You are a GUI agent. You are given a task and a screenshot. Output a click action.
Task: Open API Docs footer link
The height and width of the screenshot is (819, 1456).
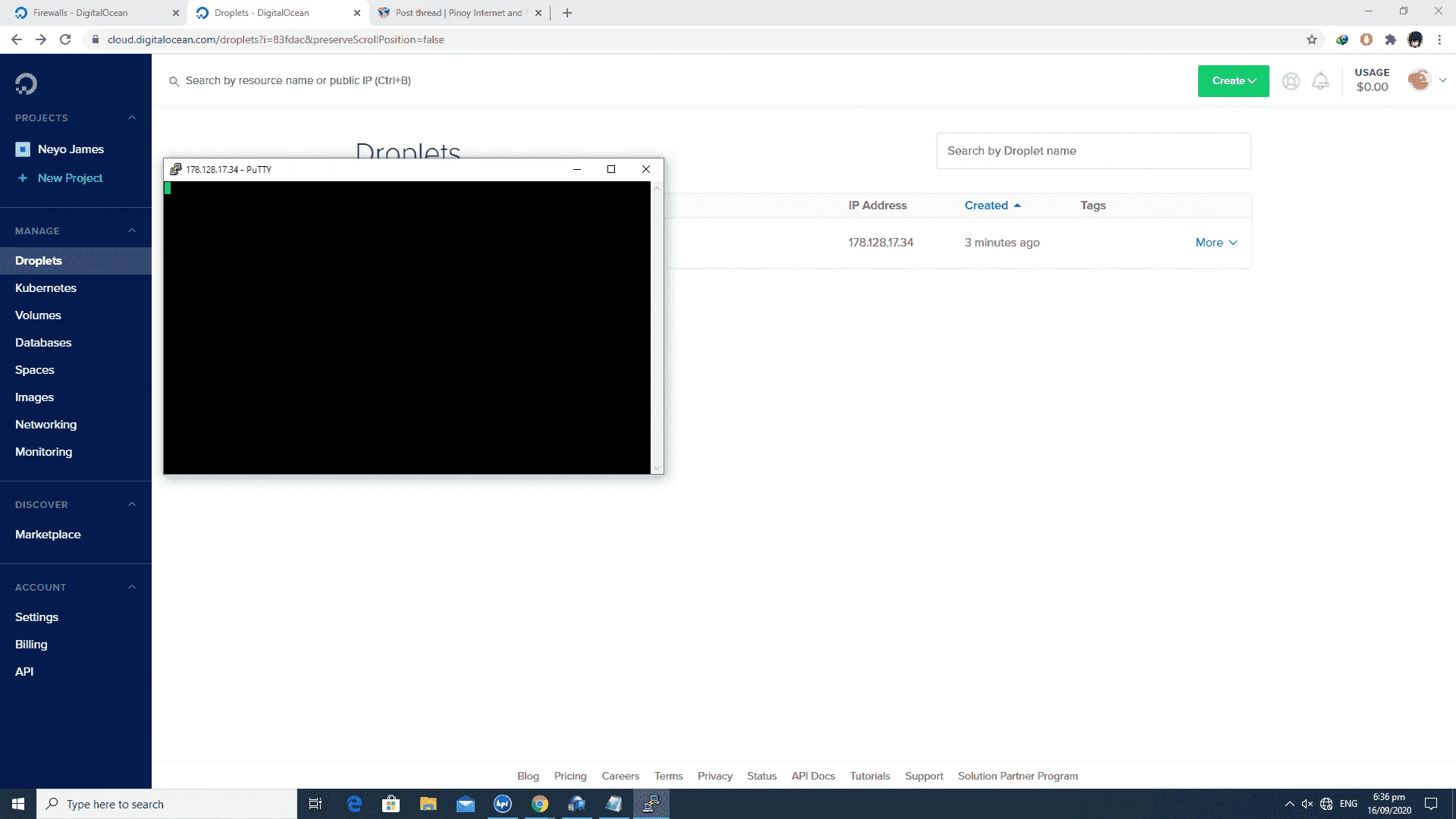pyautogui.click(x=813, y=776)
